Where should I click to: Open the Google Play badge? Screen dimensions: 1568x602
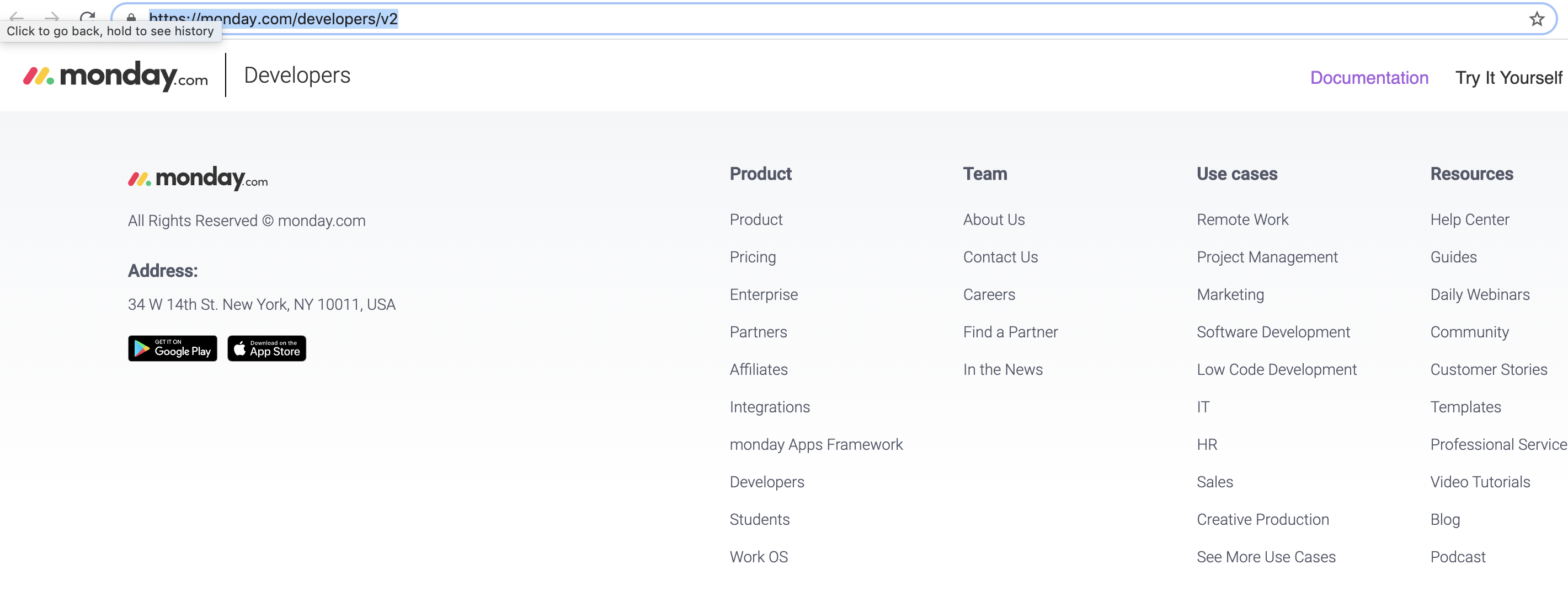(172, 348)
